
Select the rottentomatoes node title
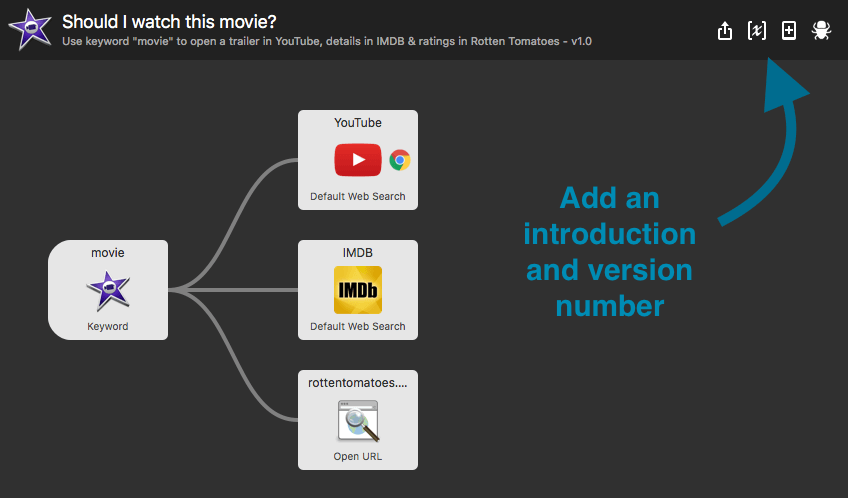358,383
